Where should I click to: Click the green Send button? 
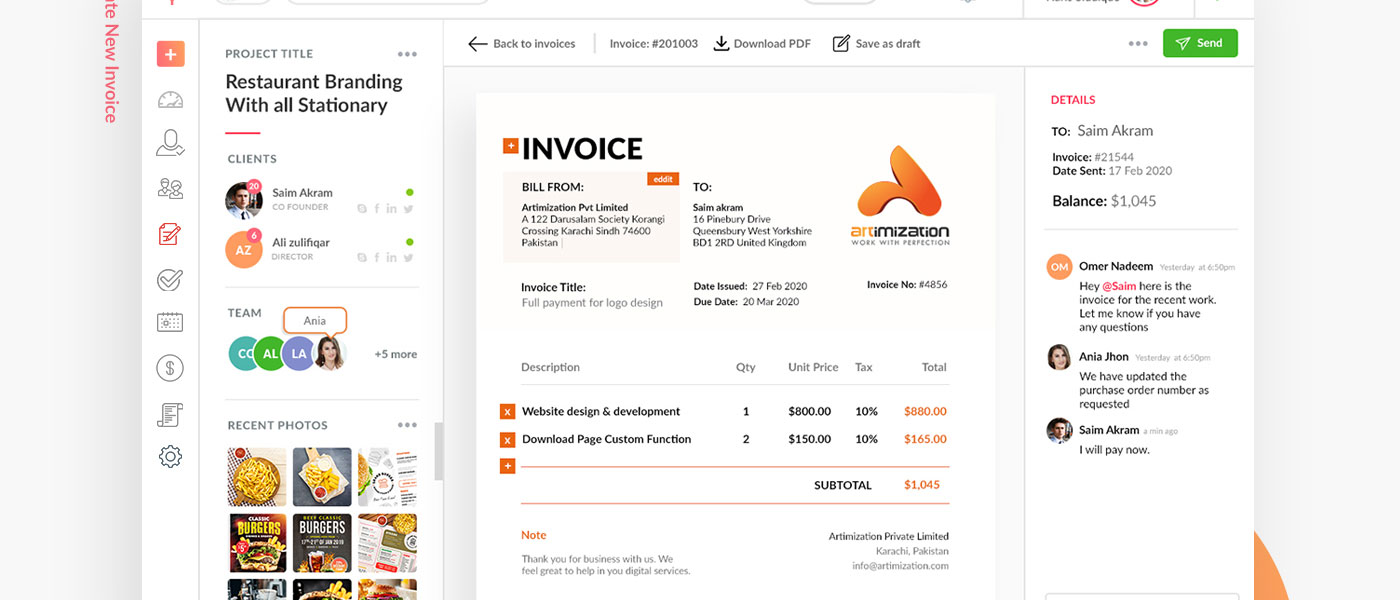[1199, 43]
